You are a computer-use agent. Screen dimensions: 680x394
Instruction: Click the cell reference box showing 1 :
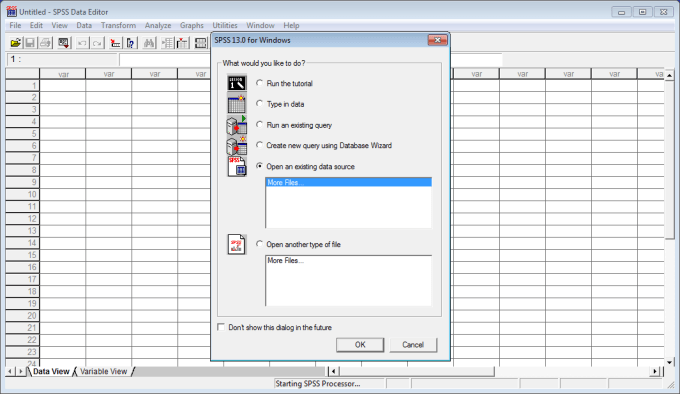pos(62,59)
